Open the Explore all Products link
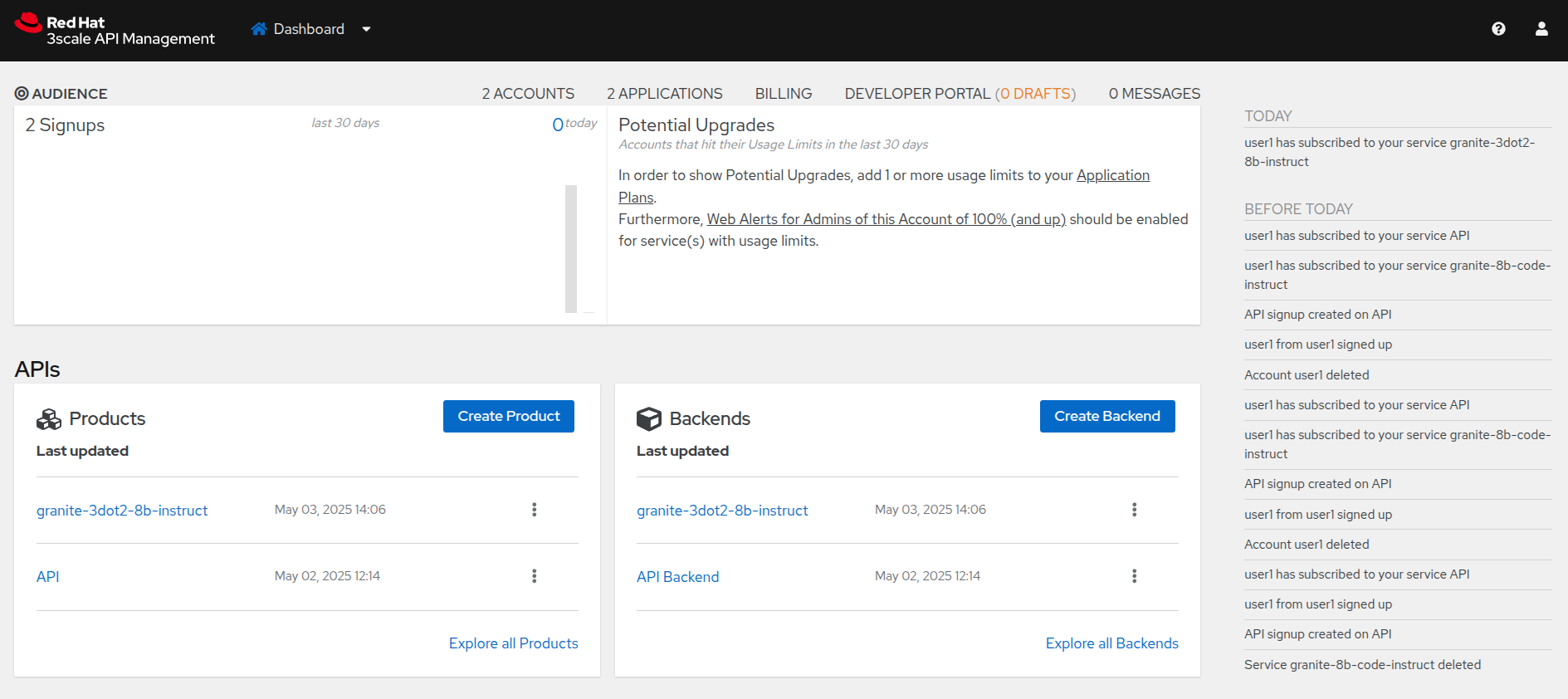 tap(514, 643)
